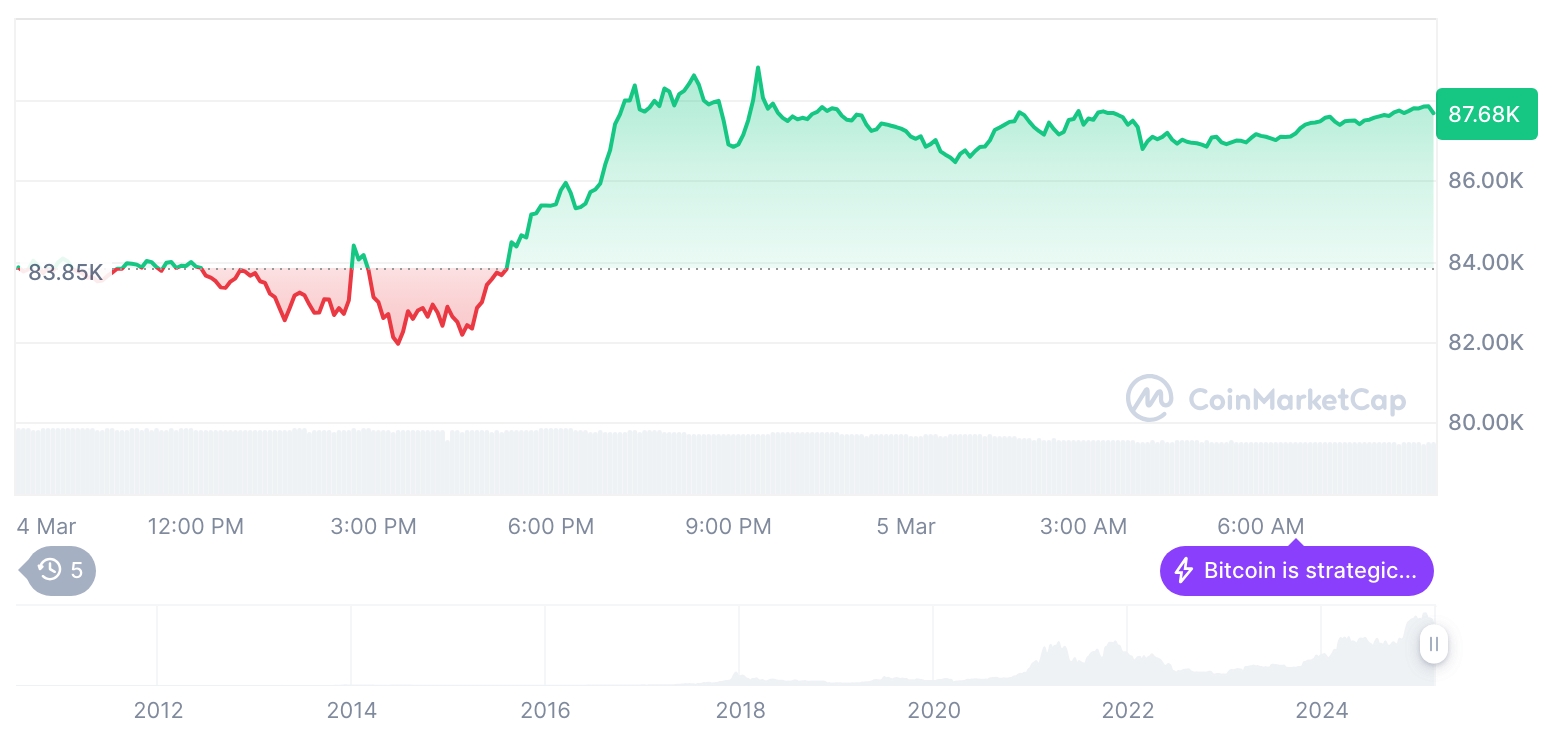This screenshot has height=732, width=1566.
Task: Click the 86.00K price axis label
Action: tap(1485, 181)
